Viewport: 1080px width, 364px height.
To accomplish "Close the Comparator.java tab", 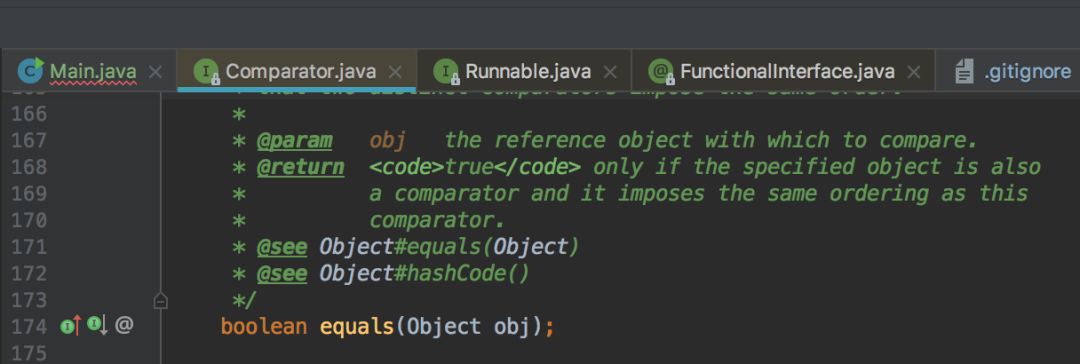I will pos(395,72).
